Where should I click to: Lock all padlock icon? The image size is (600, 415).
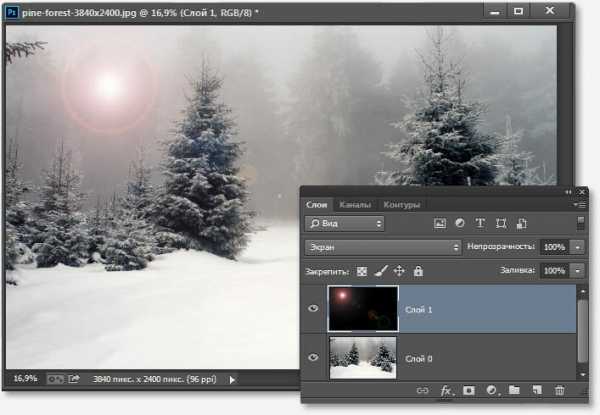(x=418, y=271)
